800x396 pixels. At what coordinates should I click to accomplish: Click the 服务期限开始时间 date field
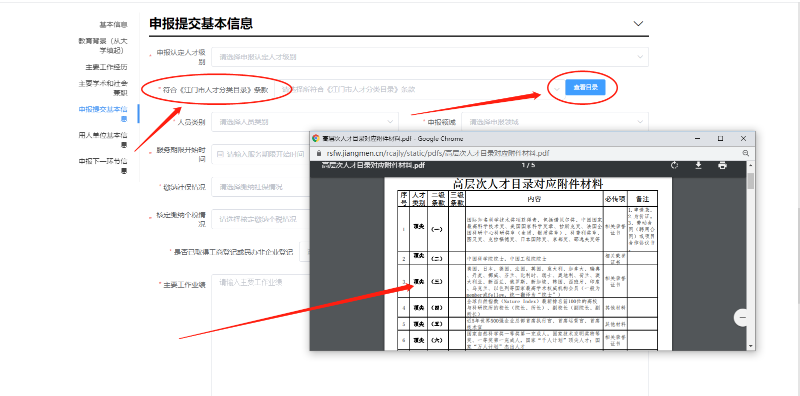(x=260, y=154)
